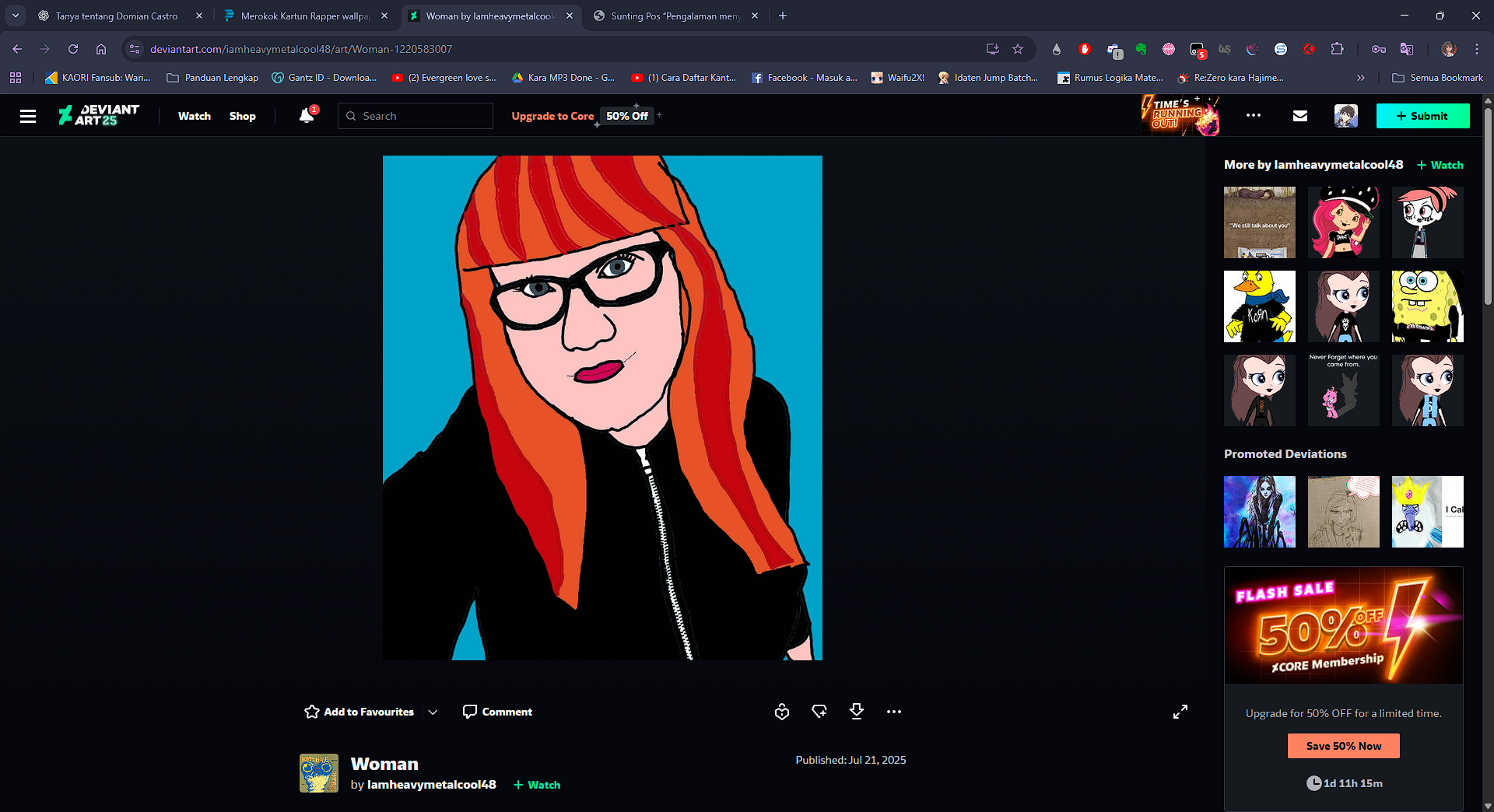Show hidden bookmarks with the chevron
This screenshot has height=812, width=1494.
pyautogui.click(x=1360, y=78)
